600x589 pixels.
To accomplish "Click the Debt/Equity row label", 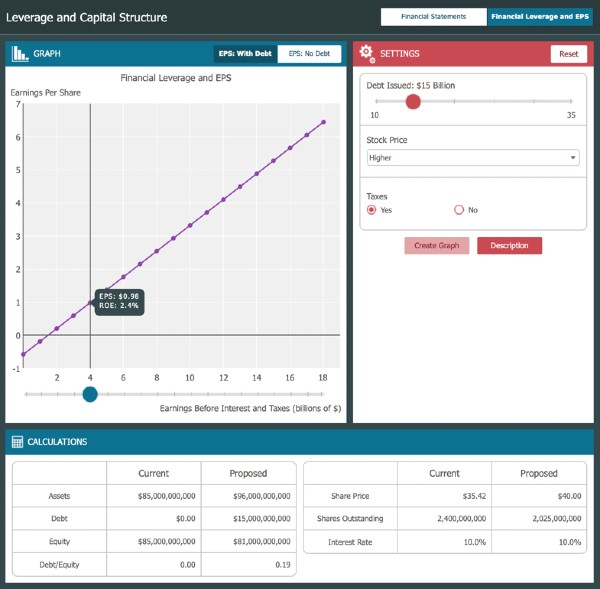I will 59,565.
